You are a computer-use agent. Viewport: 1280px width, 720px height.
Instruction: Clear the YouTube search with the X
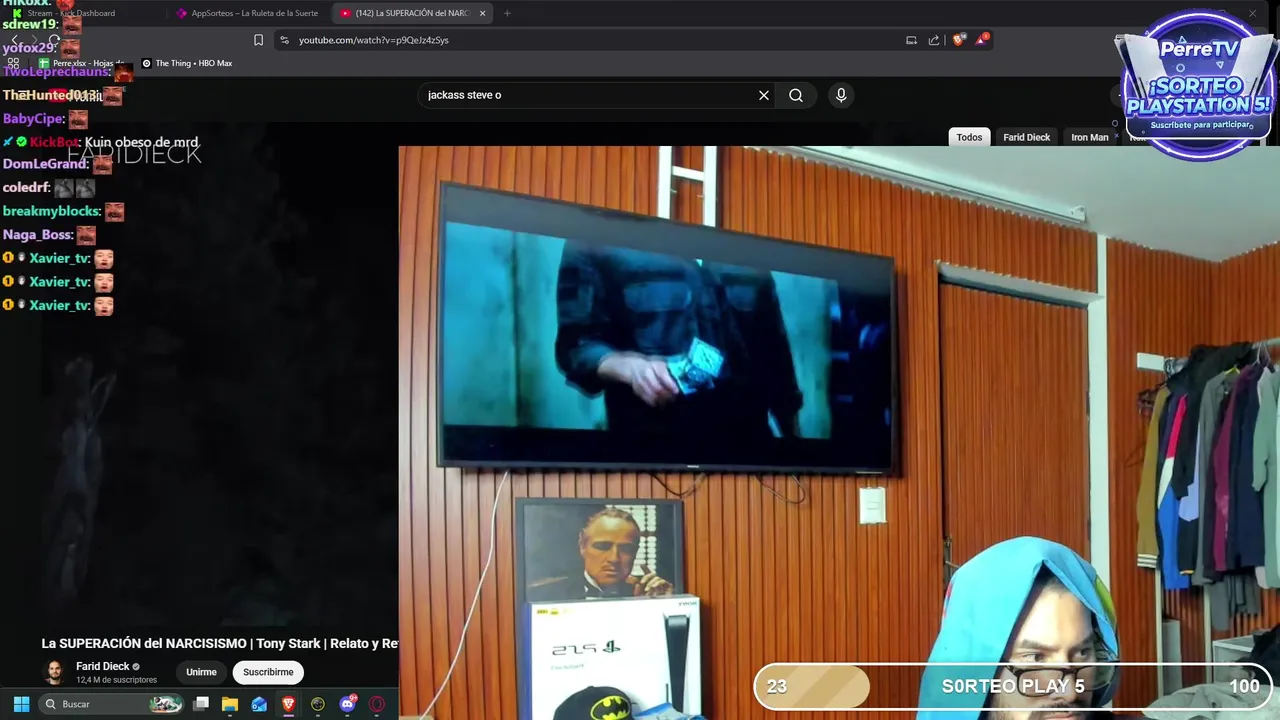pos(764,95)
